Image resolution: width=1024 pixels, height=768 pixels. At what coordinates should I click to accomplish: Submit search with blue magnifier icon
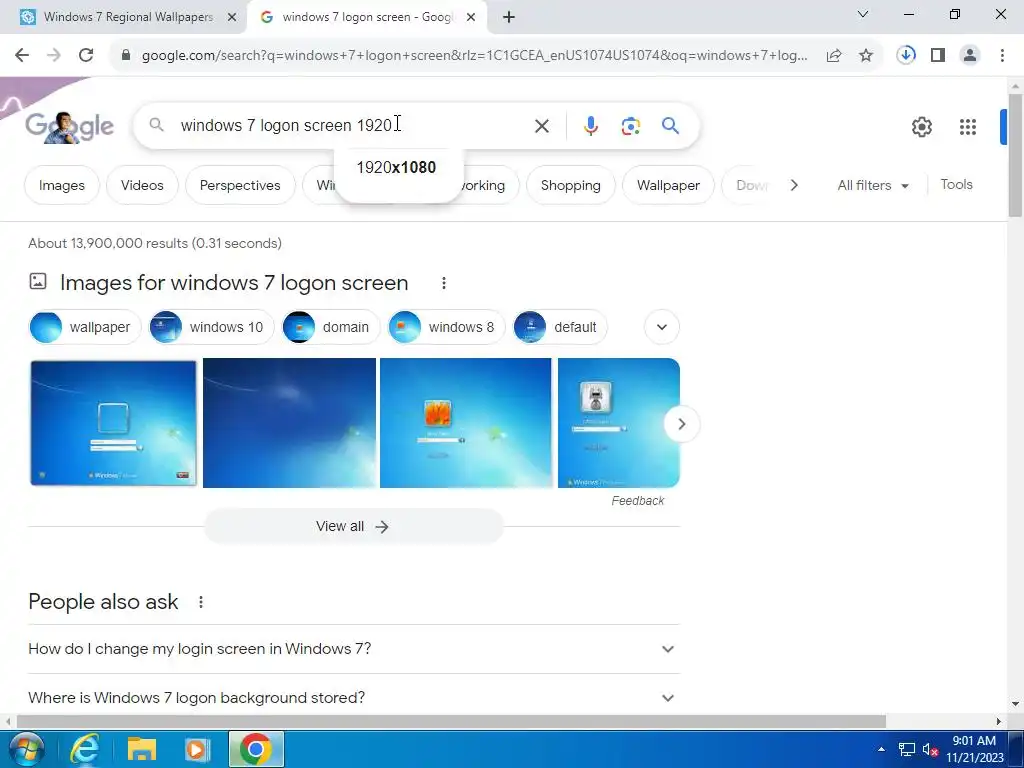[670, 125]
